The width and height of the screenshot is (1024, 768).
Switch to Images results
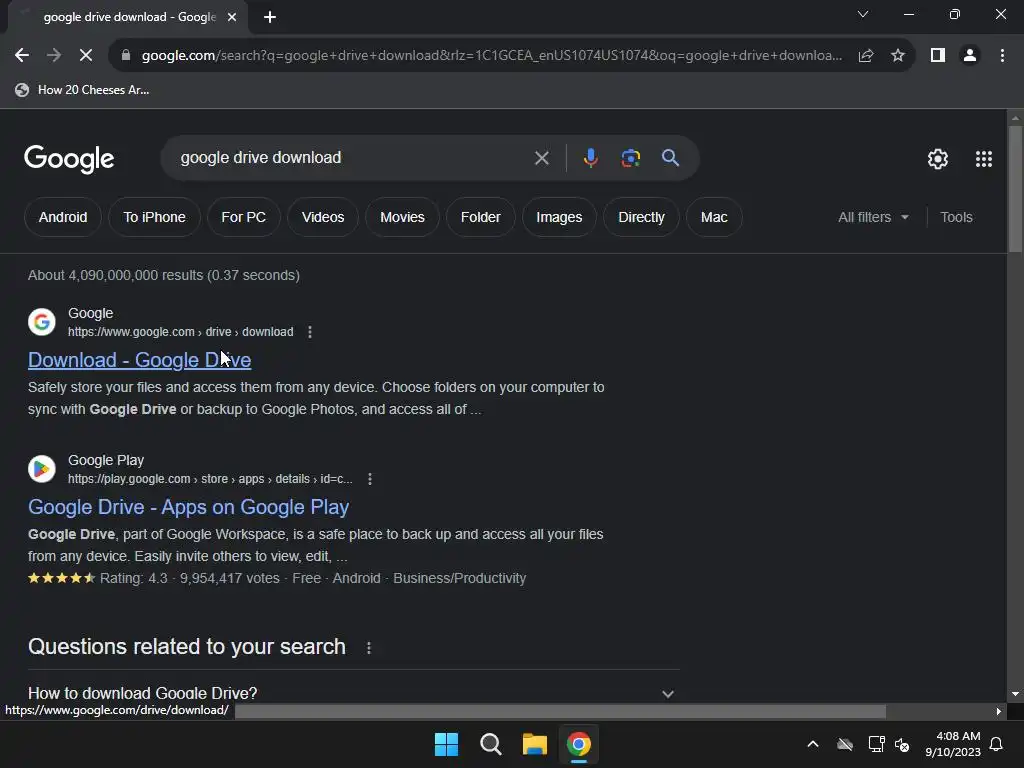[559, 217]
